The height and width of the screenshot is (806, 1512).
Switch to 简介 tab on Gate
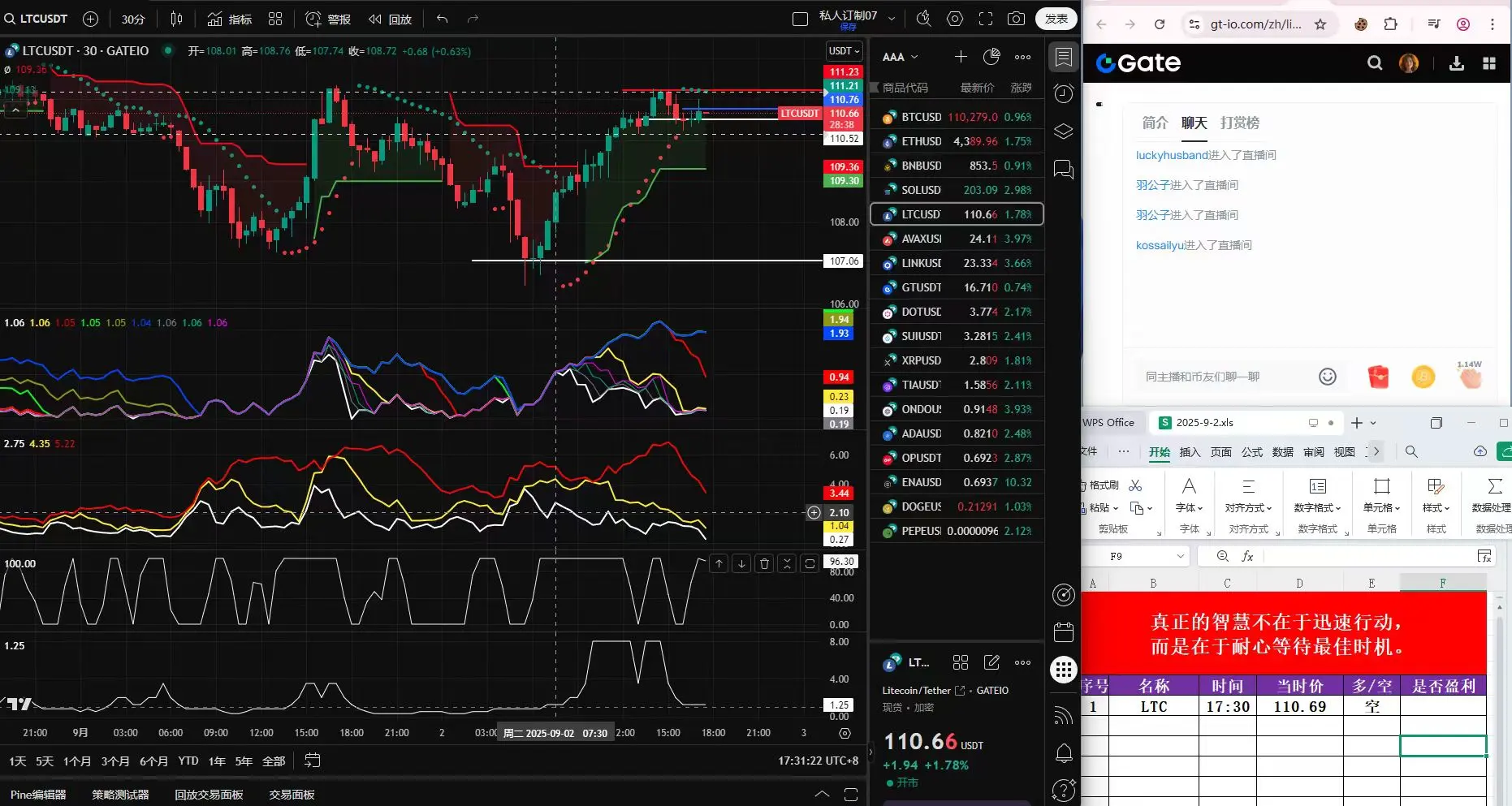[x=1155, y=123]
